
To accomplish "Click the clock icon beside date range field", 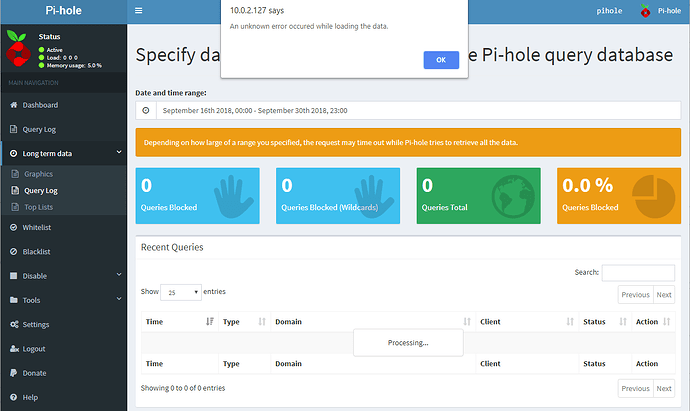I will (x=146, y=110).
